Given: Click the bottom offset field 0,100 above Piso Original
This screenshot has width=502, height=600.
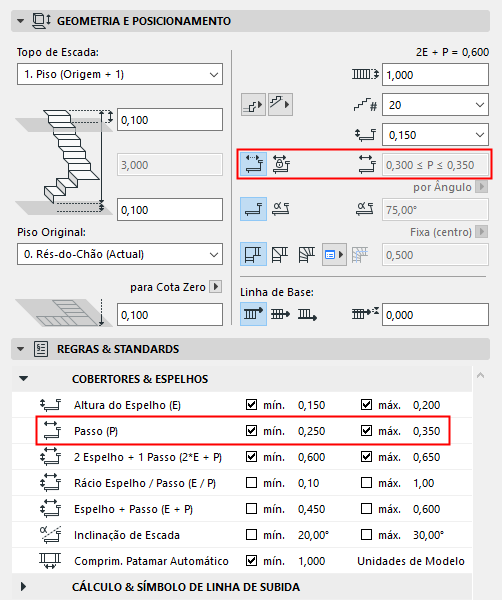Looking at the screenshot, I should click(x=170, y=210).
